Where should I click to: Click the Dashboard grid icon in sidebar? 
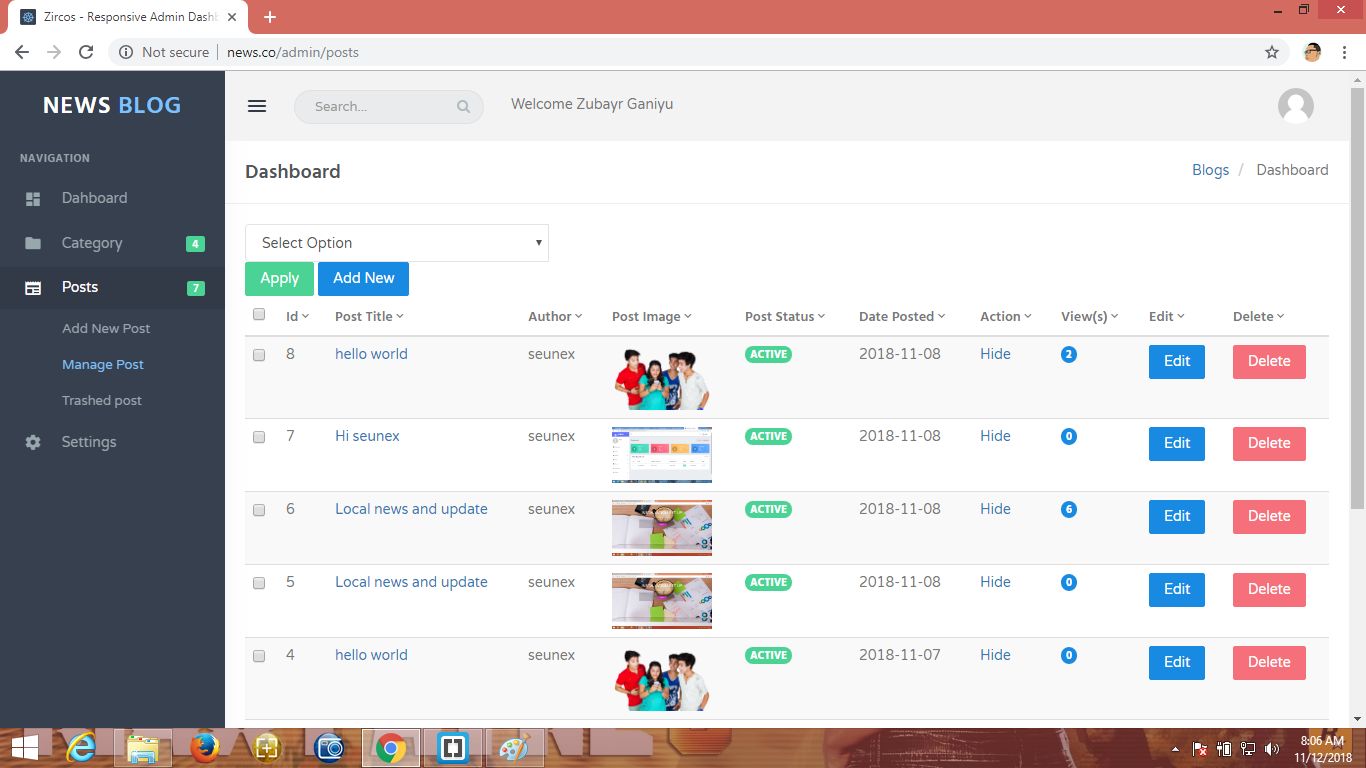point(33,199)
